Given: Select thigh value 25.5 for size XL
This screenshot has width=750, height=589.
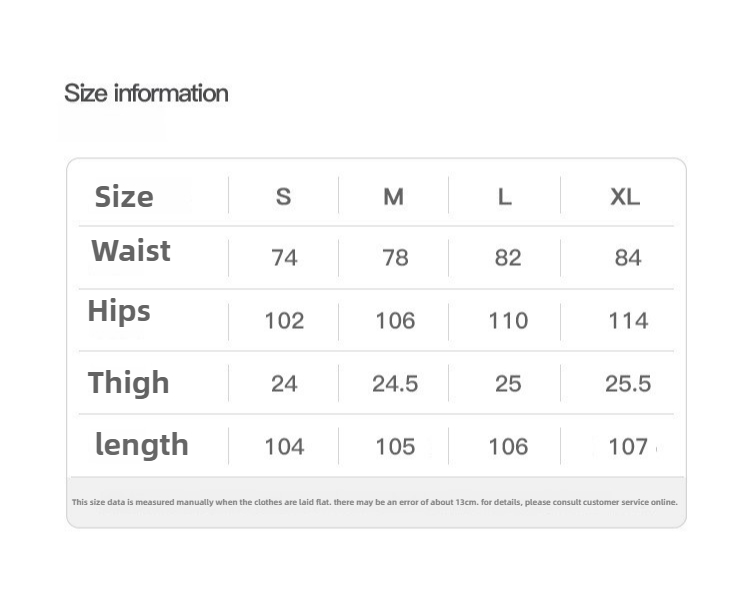Looking at the screenshot, I should (x=628, y=384).
